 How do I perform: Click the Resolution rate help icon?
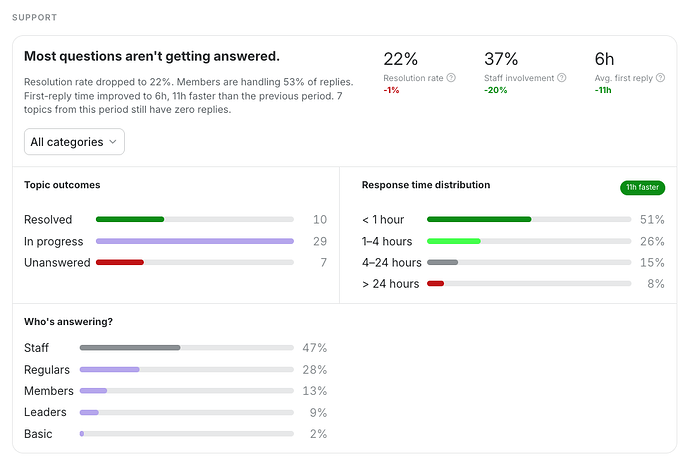coord(451,78)
